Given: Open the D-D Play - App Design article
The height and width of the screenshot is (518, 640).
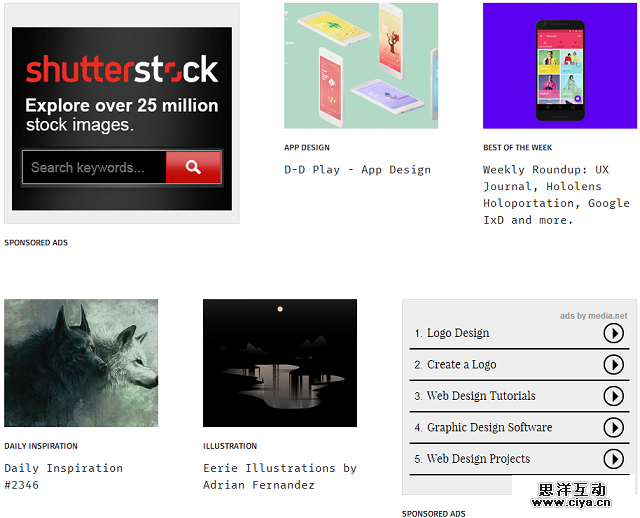Looking at the screenshot, I should click(357, 170).
